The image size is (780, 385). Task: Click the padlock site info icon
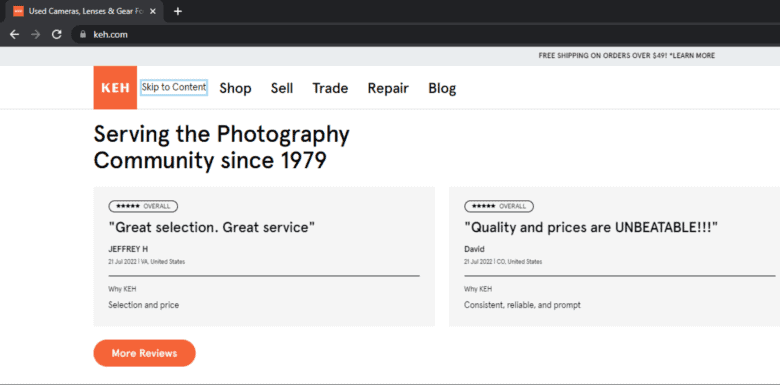coord(83,35)
